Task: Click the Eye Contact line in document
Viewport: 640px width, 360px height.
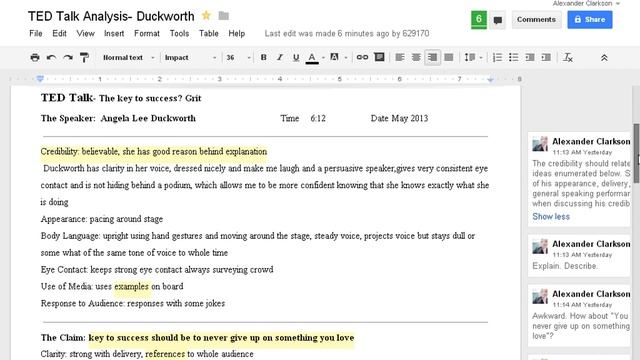Action: pos(157,270)
